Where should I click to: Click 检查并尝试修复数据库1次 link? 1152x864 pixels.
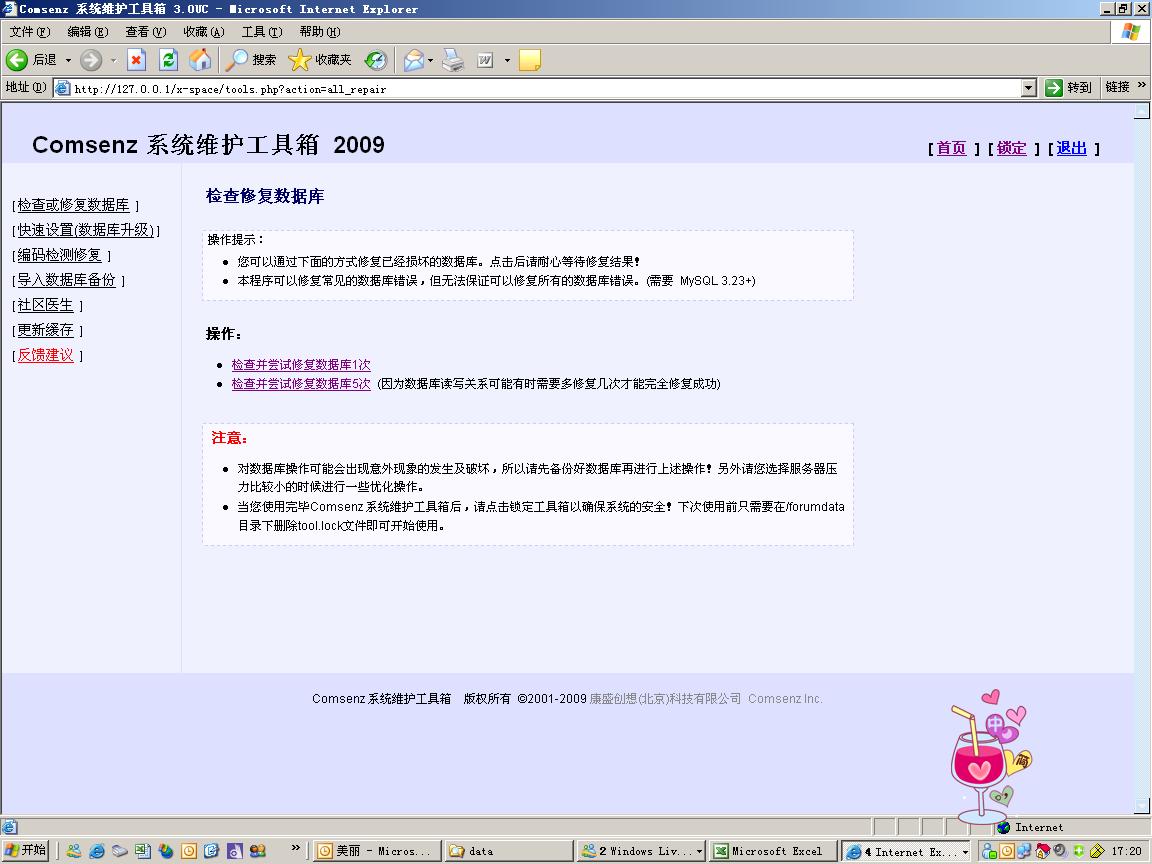(301, 364)
